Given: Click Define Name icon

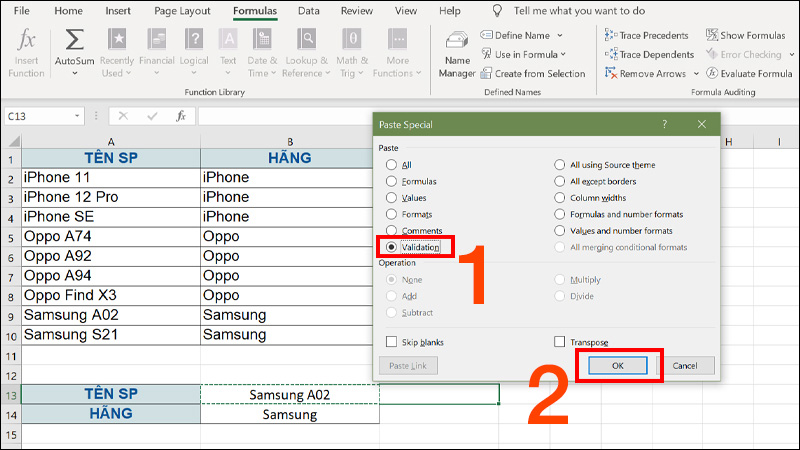Looking at the screenshot, I should (x=486, y=35).
